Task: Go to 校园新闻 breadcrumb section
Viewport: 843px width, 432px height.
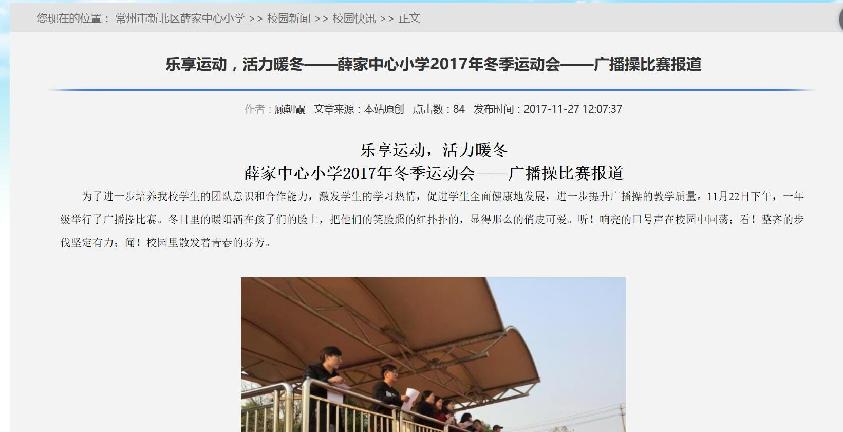Action: 289,18
